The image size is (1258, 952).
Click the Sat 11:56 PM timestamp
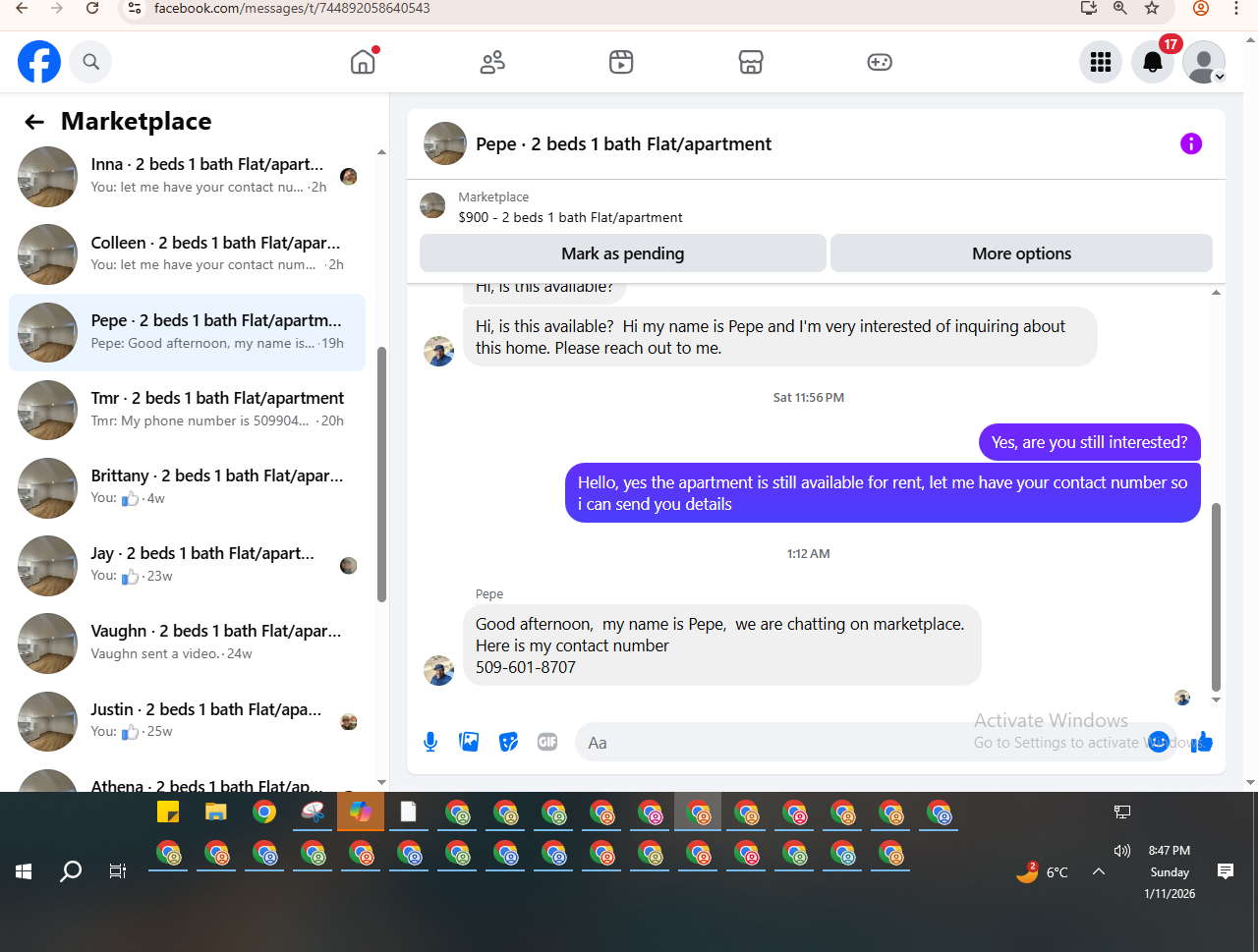click(x=809, y=398)
